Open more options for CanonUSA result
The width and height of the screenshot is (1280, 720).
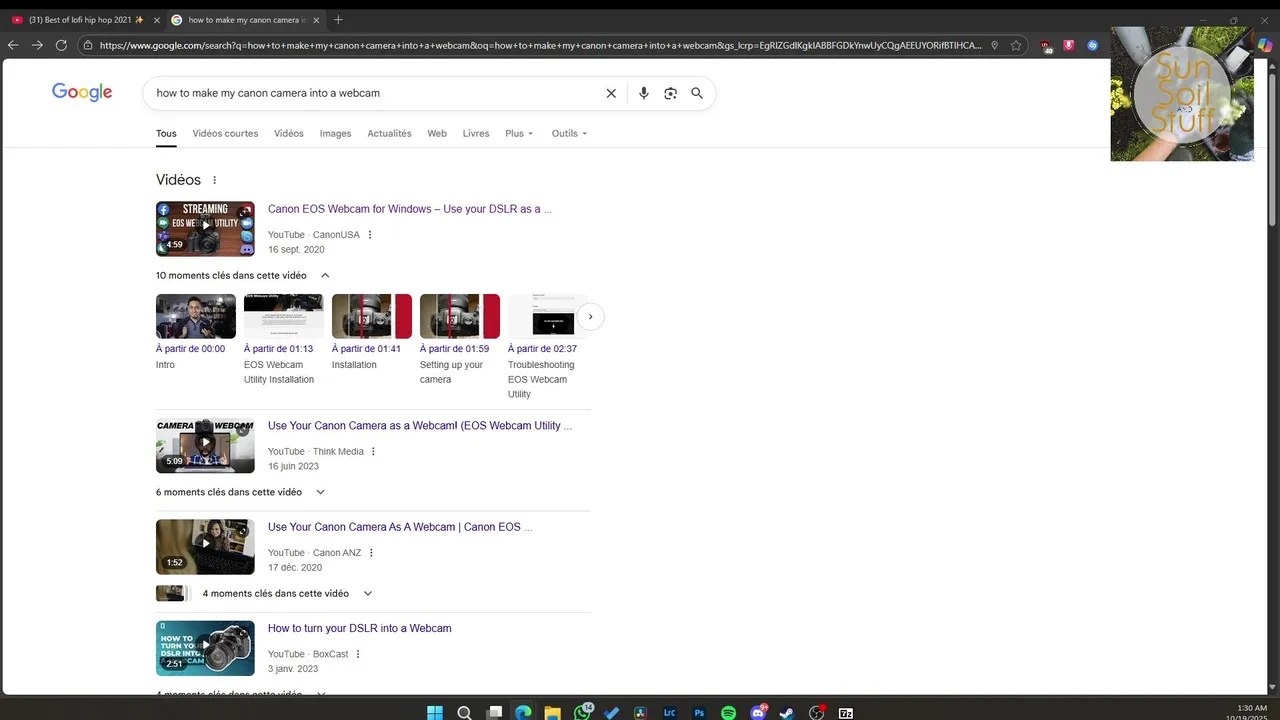(x=370, y=235)
